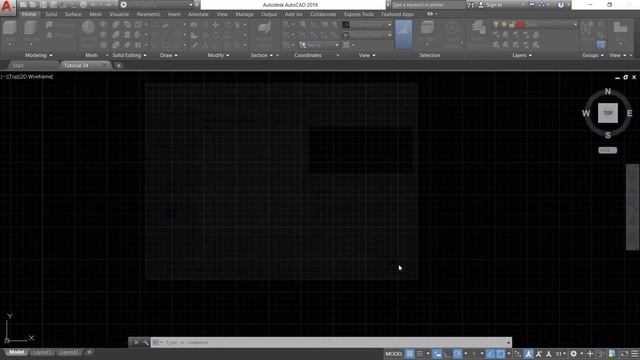This screenshot has height=360, width=640.
Task: Click the W compass point on ViewCube
Action: [x=586, y=113]
